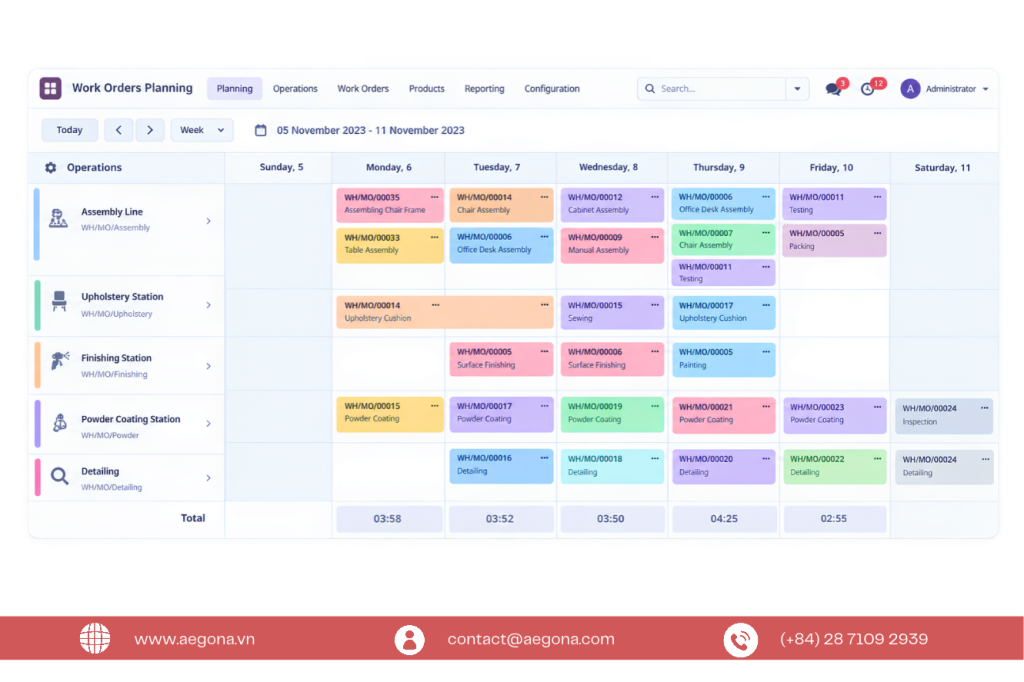Open the Work Orders menu
Screen dimensions: 1024x682
point(363,89)
